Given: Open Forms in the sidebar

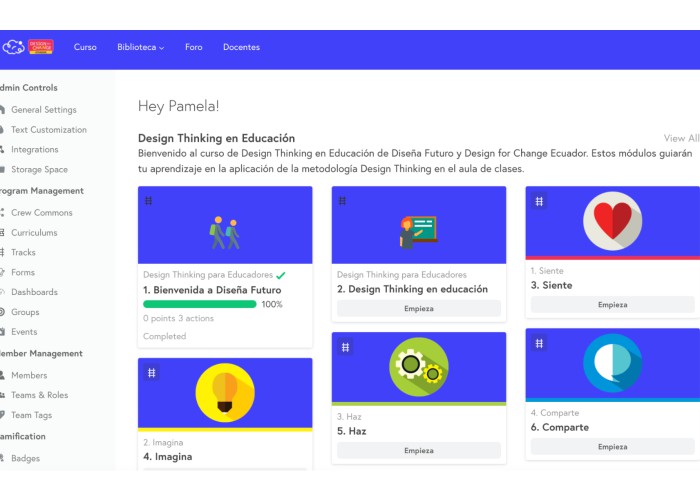Looking at the screenshot, I should [23, 272].
